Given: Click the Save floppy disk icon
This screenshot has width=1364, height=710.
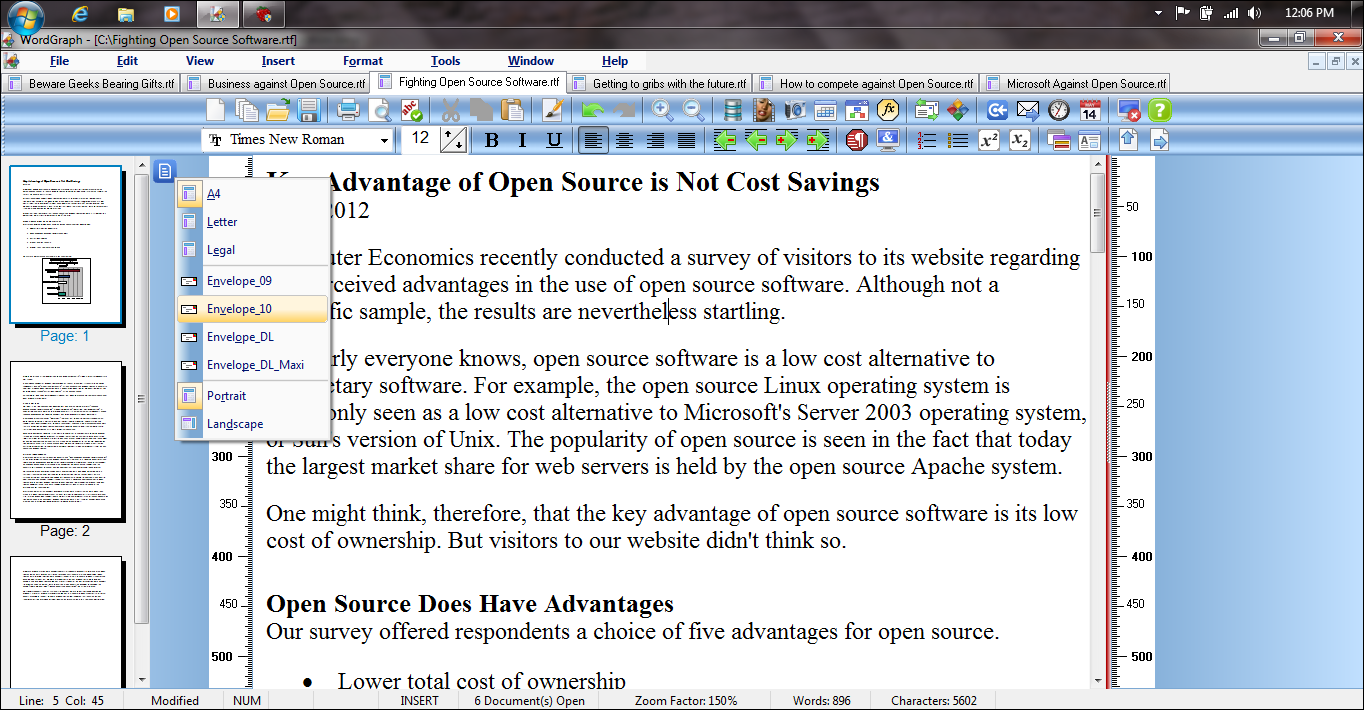Looking at the screenshot, I should (309, 111).
